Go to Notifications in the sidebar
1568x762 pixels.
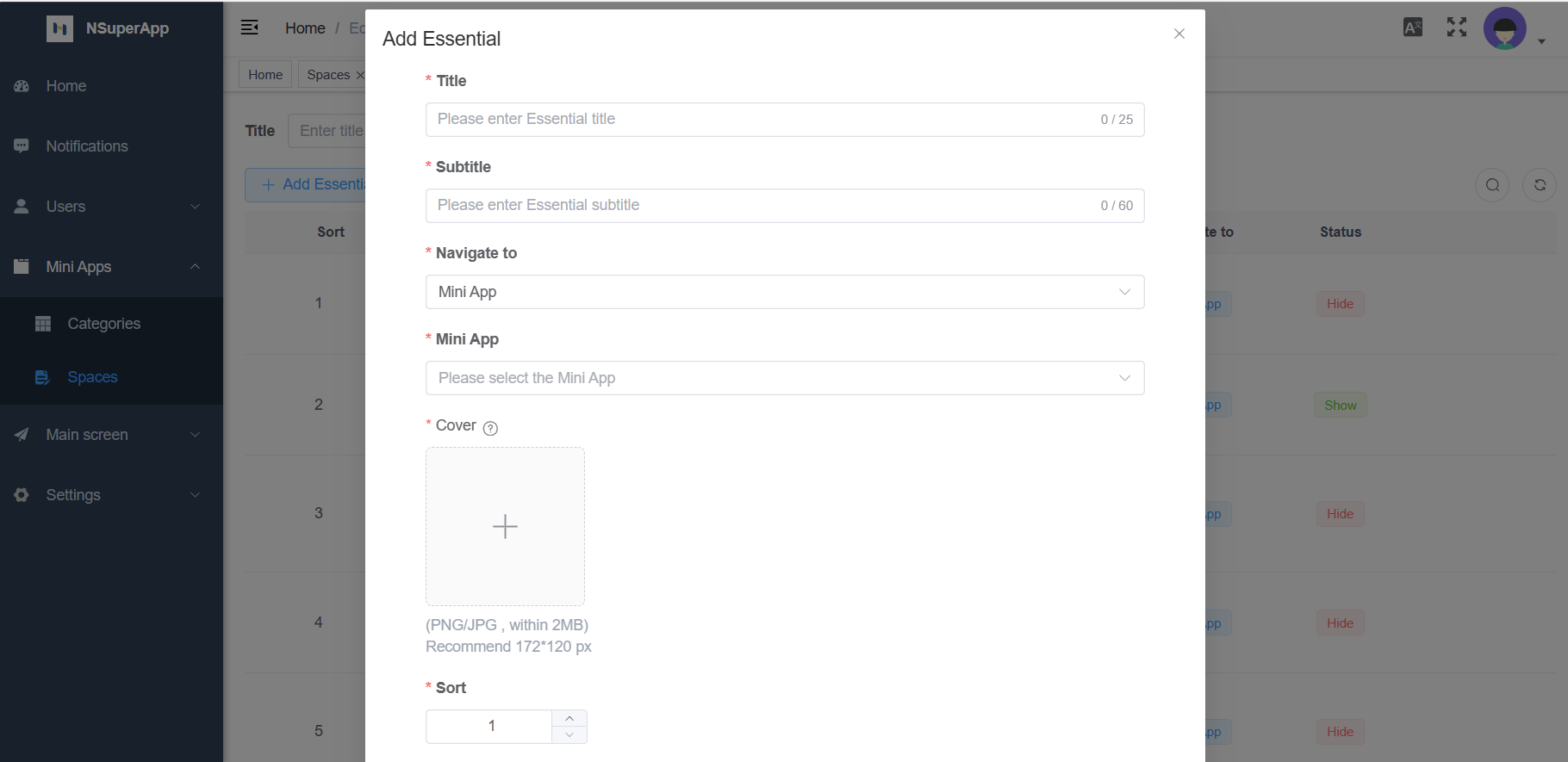click(87, 146)
